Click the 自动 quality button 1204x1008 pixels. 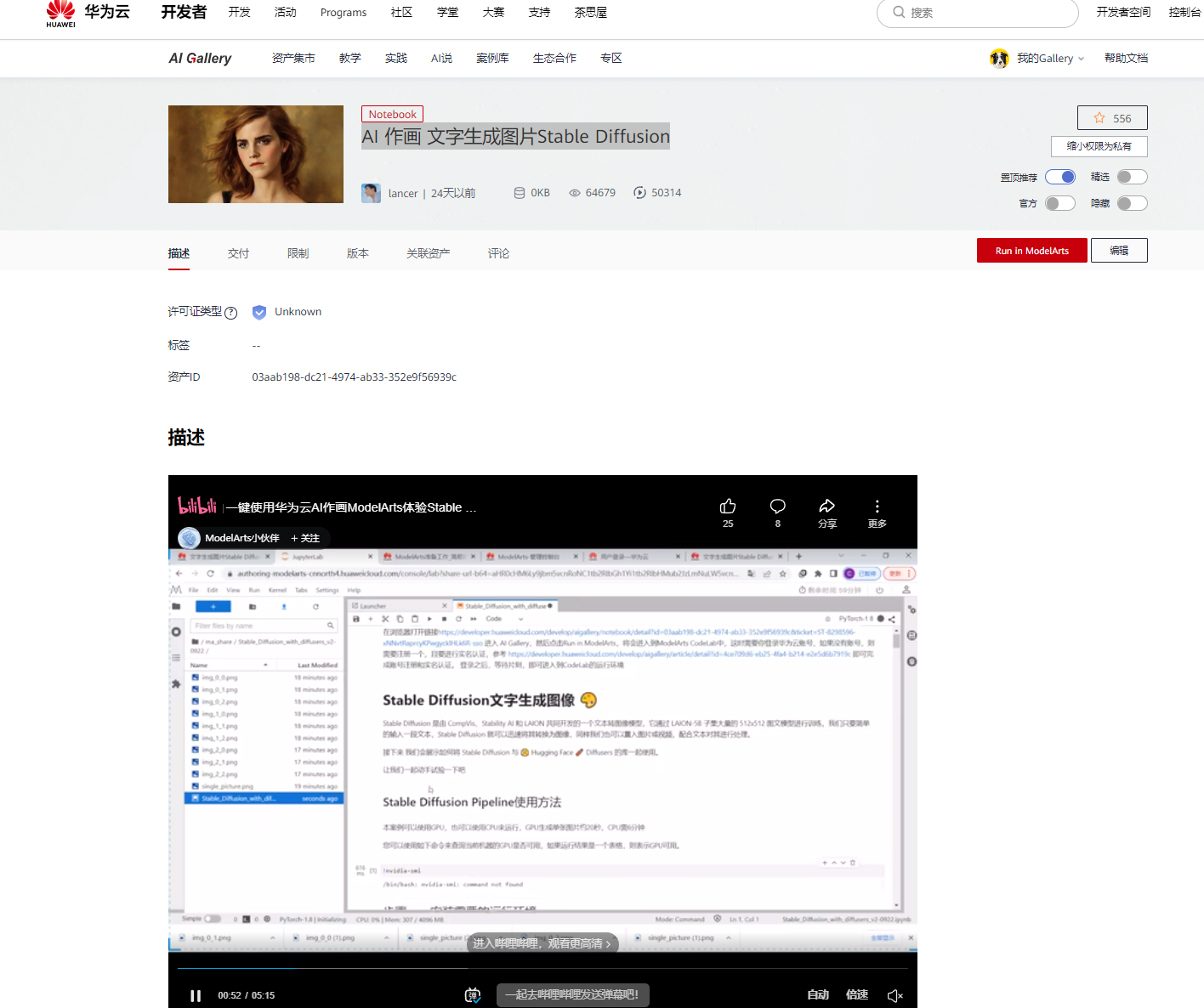(x=818, y=995)
